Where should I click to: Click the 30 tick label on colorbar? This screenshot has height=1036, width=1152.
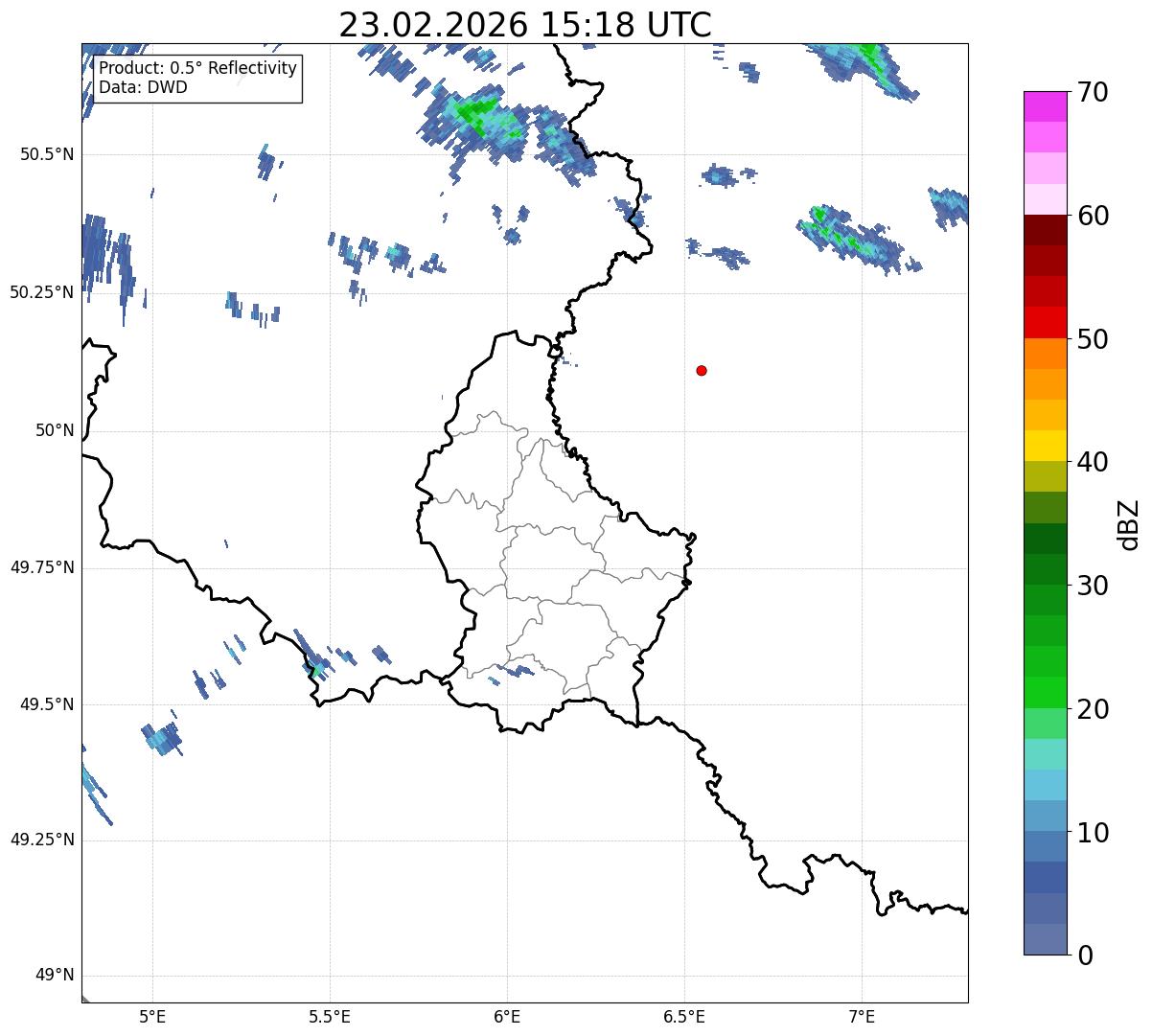pyautogui.click(x=1093, y=585)
